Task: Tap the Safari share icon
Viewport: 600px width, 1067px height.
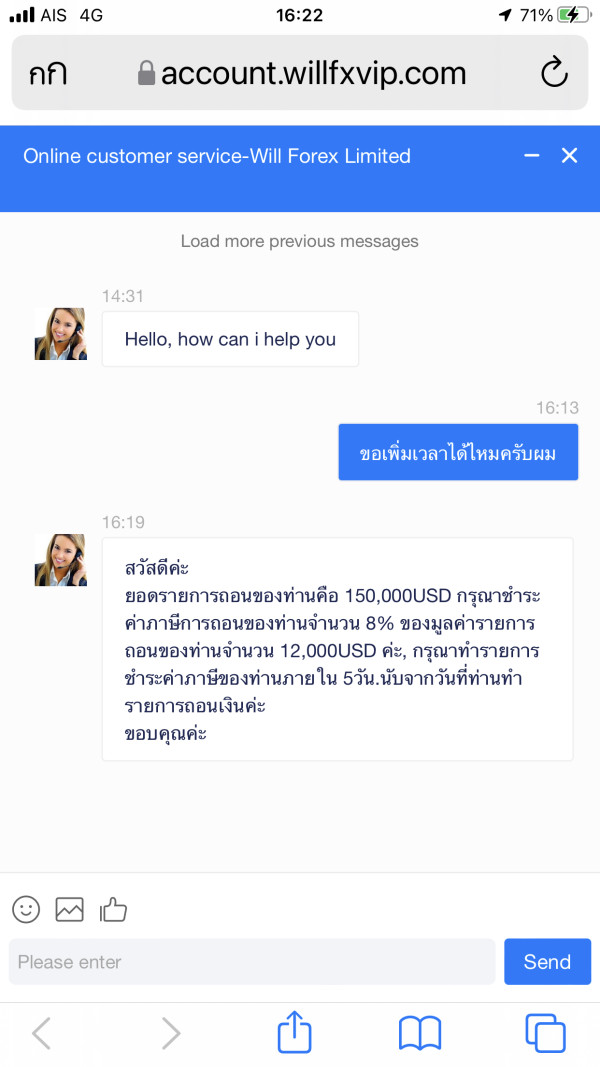Action: tap(294, 1032)
